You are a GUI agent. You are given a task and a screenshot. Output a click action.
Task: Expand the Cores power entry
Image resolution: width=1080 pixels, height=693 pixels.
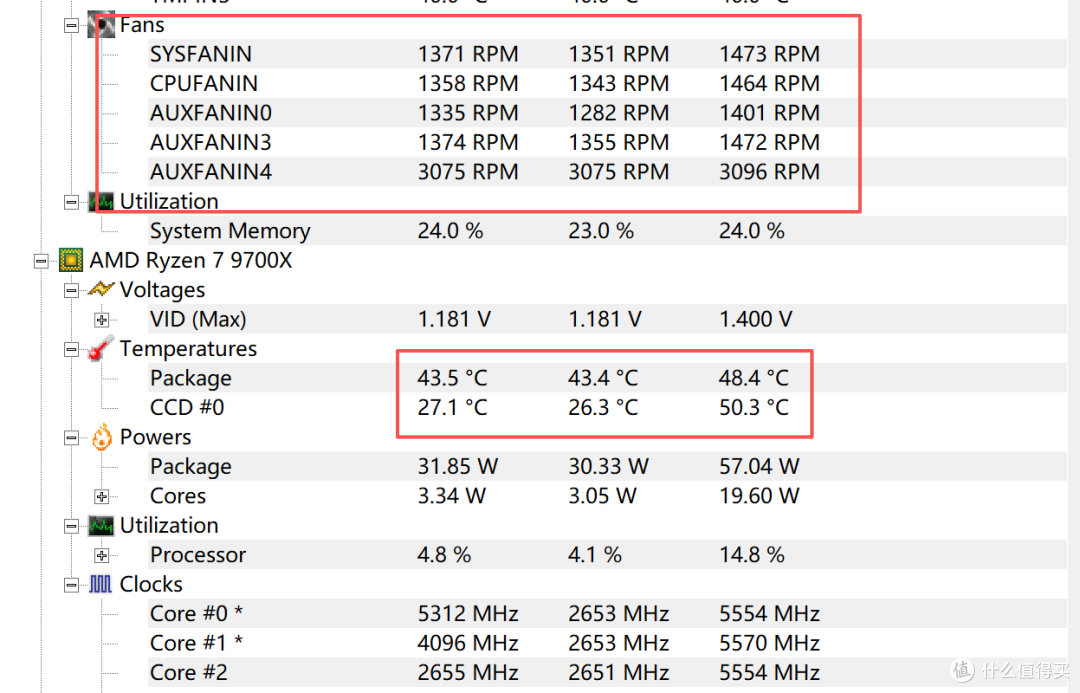(x=101, y=497)
